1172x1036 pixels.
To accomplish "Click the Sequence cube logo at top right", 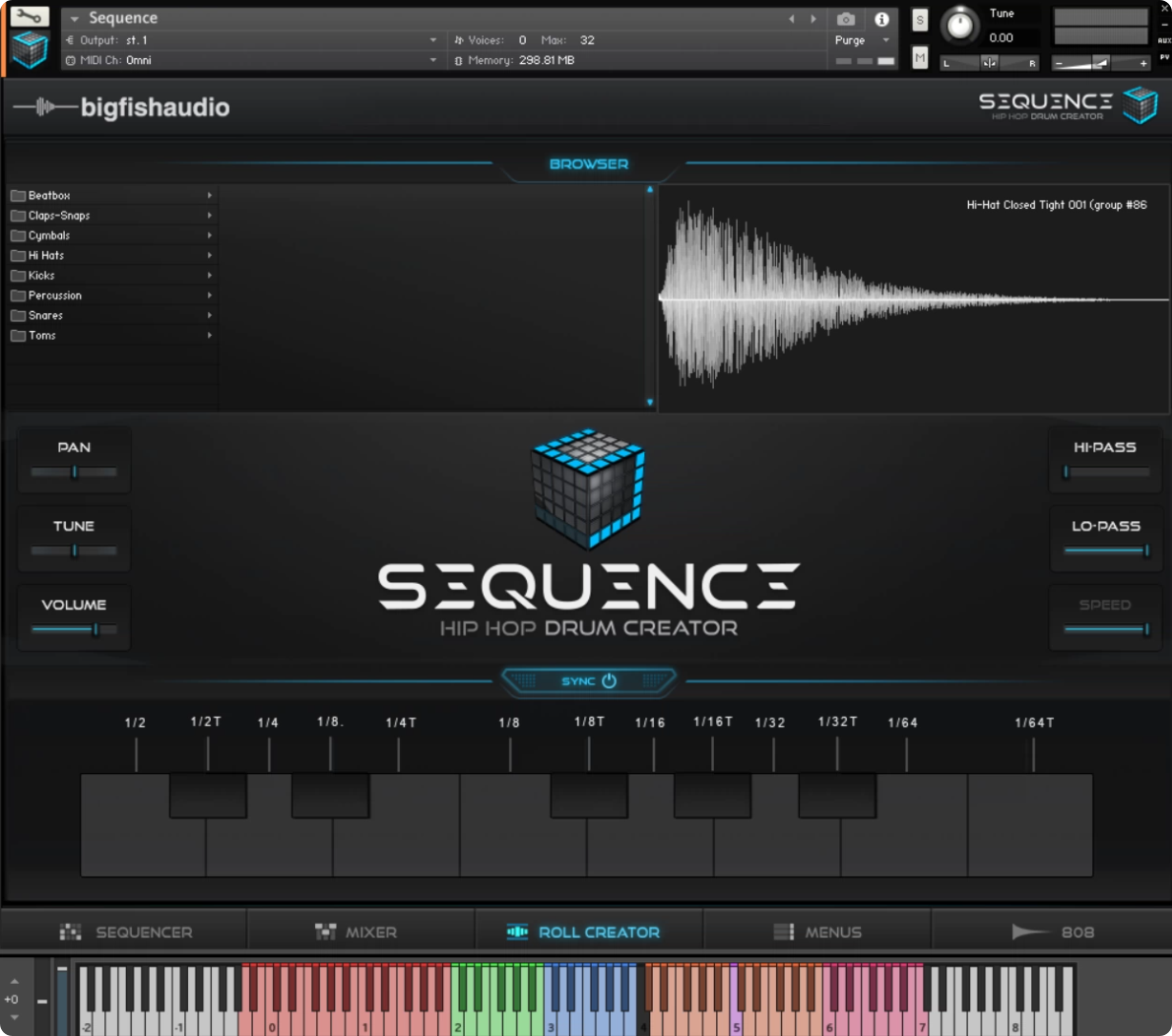I will point(1140,104).
